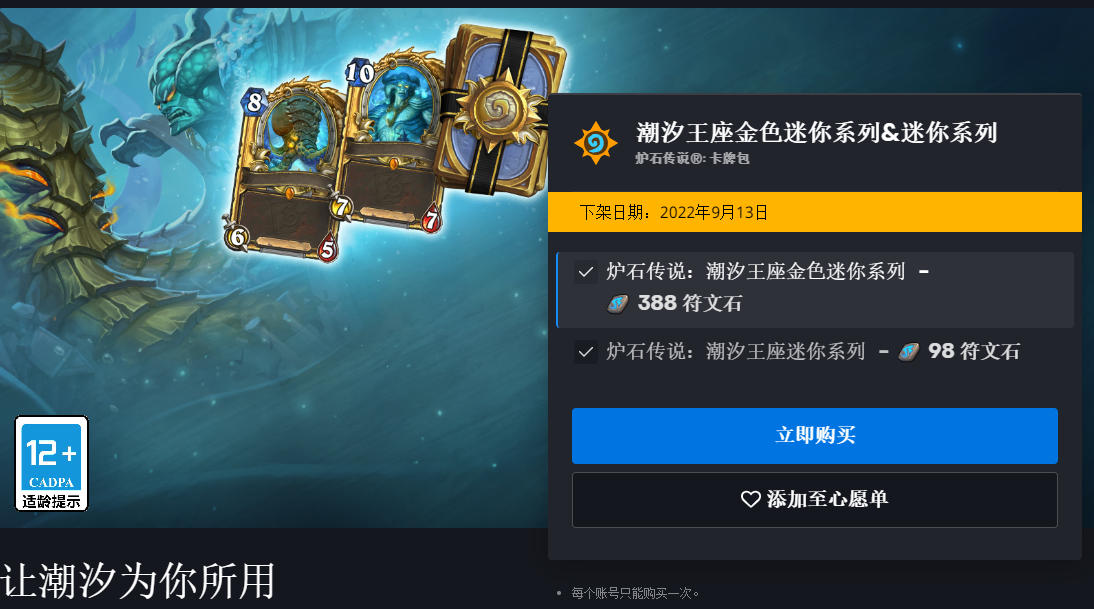
Task: Click the 添加至心愿单 wishlist button
Action: tap(815, 499)
